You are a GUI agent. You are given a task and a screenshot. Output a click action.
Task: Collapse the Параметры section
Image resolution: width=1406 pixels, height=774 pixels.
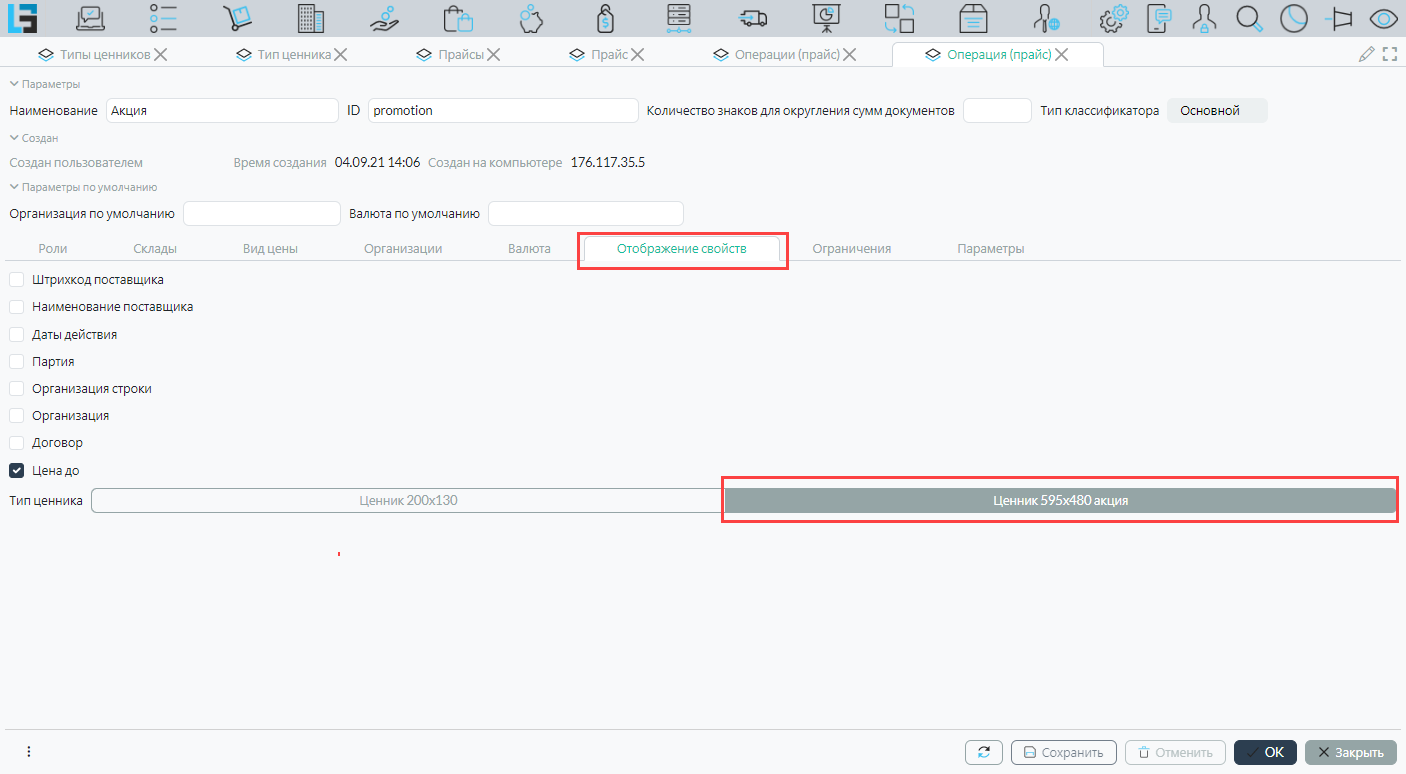(14, 84)
